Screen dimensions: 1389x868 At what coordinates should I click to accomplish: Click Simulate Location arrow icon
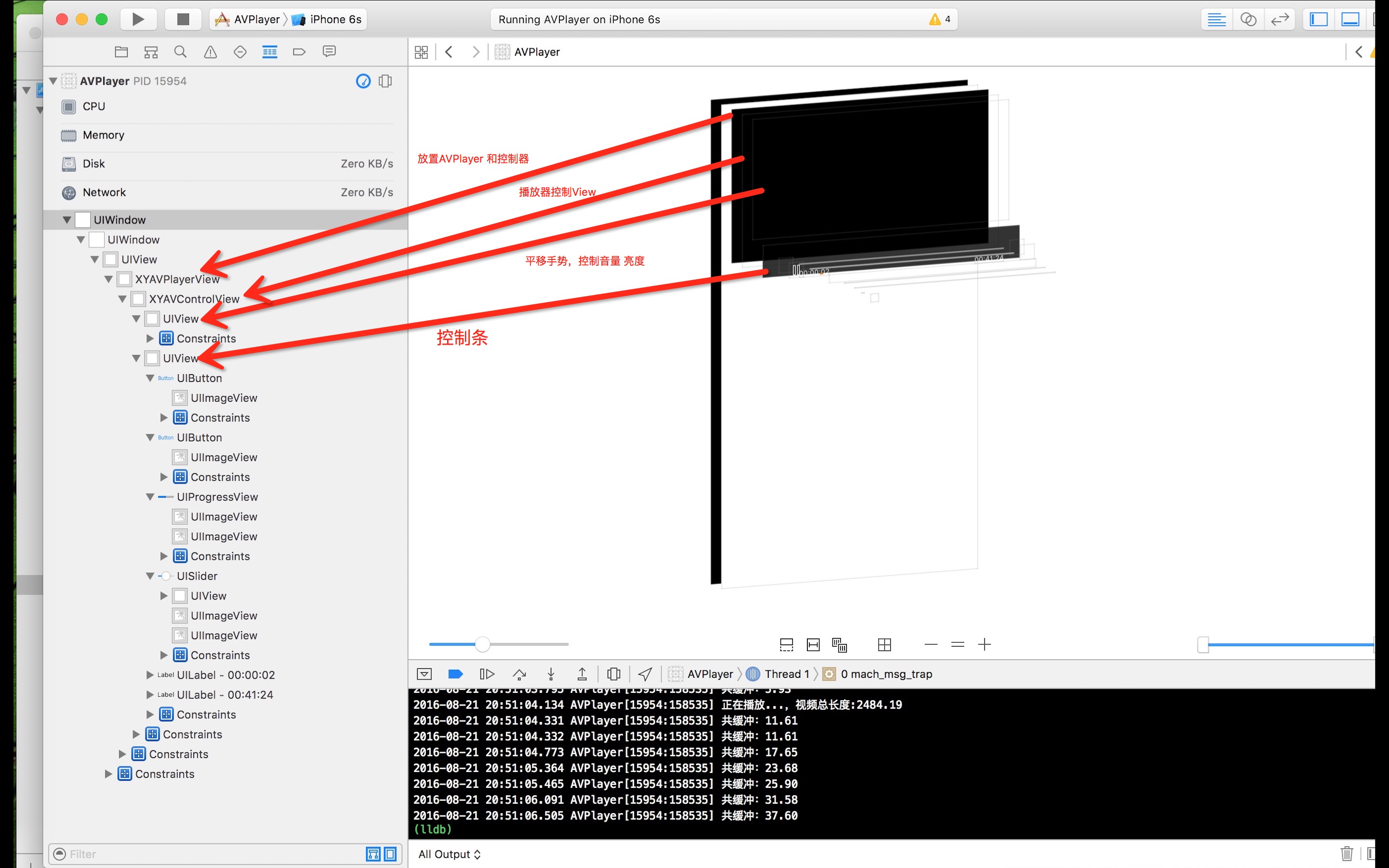coord(645,674)
